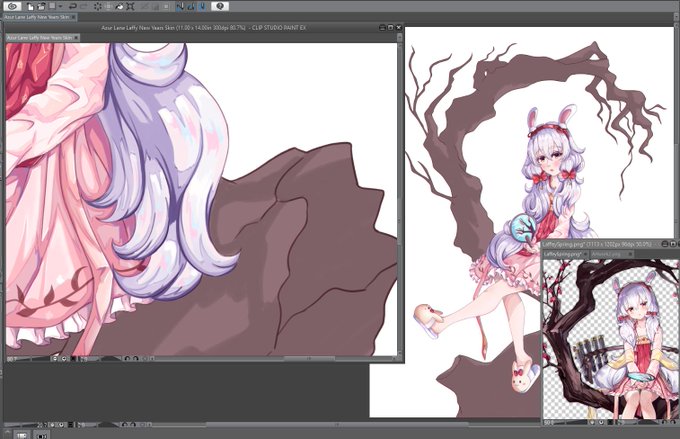Minimize the Azur Lane floating window
This screenshot has height=439, width=680.
click(382, 27)
